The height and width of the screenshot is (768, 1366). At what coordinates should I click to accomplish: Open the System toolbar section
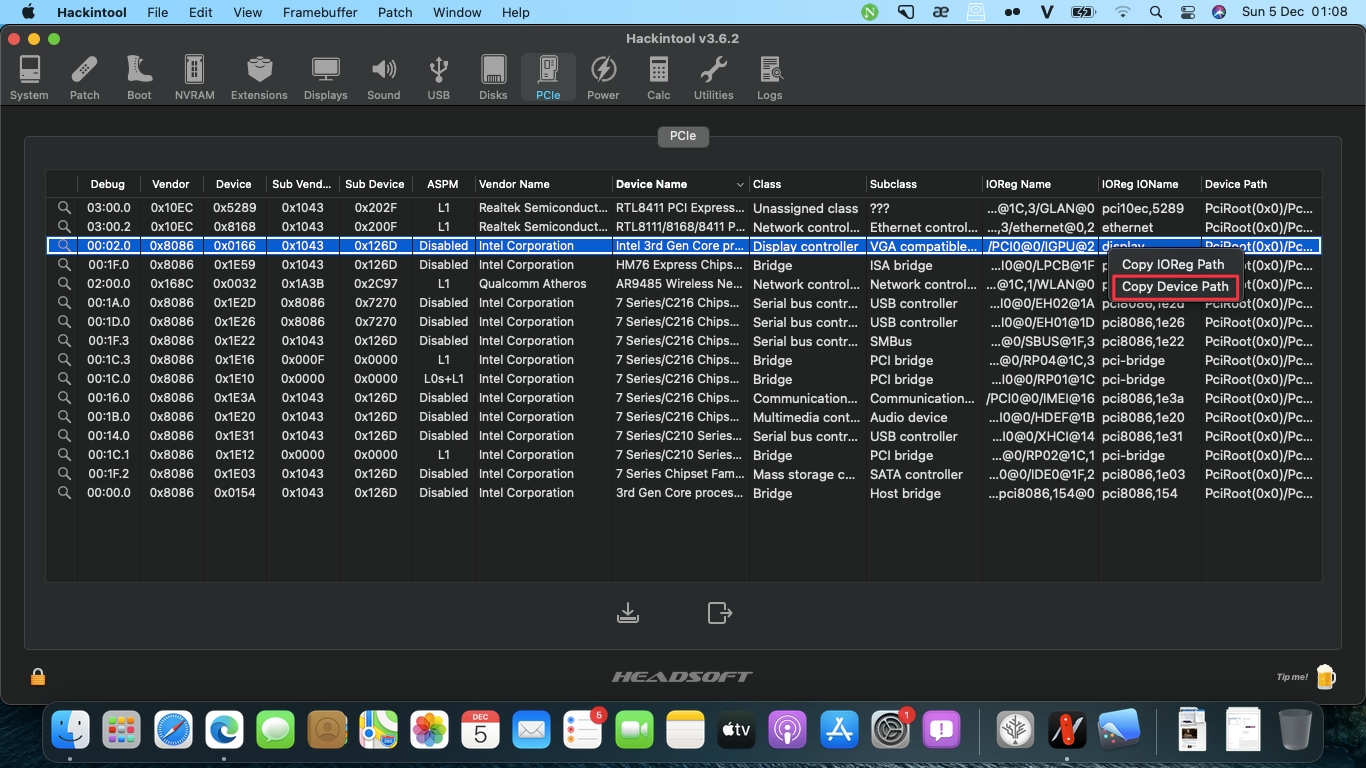click(x=29, y=78)
